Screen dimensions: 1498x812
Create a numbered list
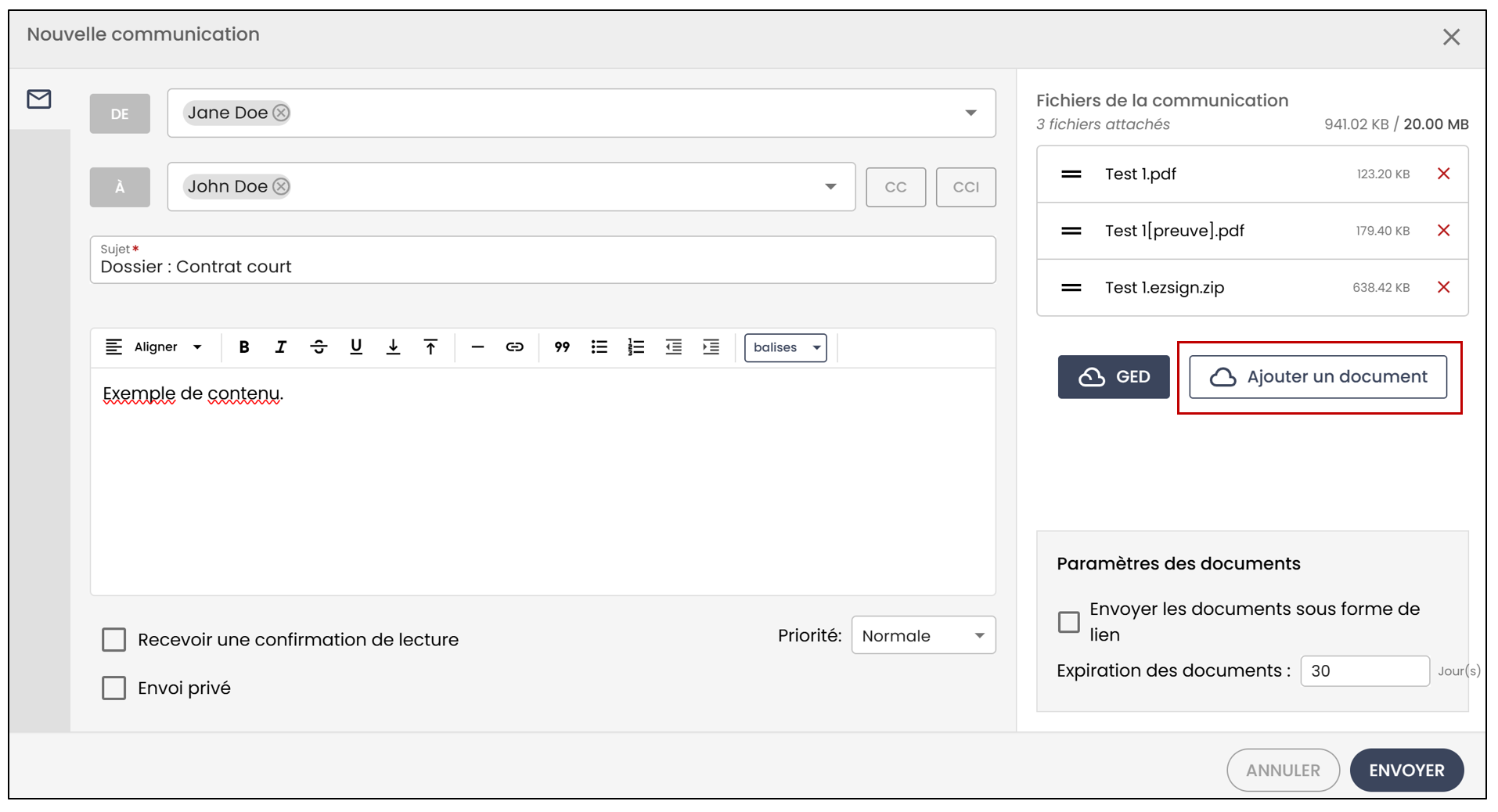click(x=636, y=347)
